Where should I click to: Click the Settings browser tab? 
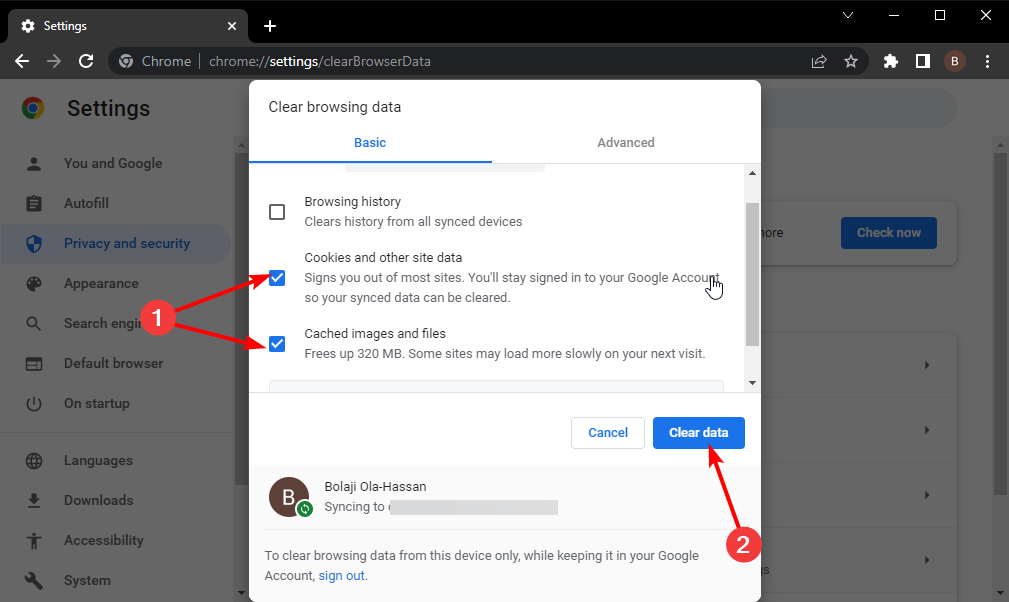click(x=127, y=26)
